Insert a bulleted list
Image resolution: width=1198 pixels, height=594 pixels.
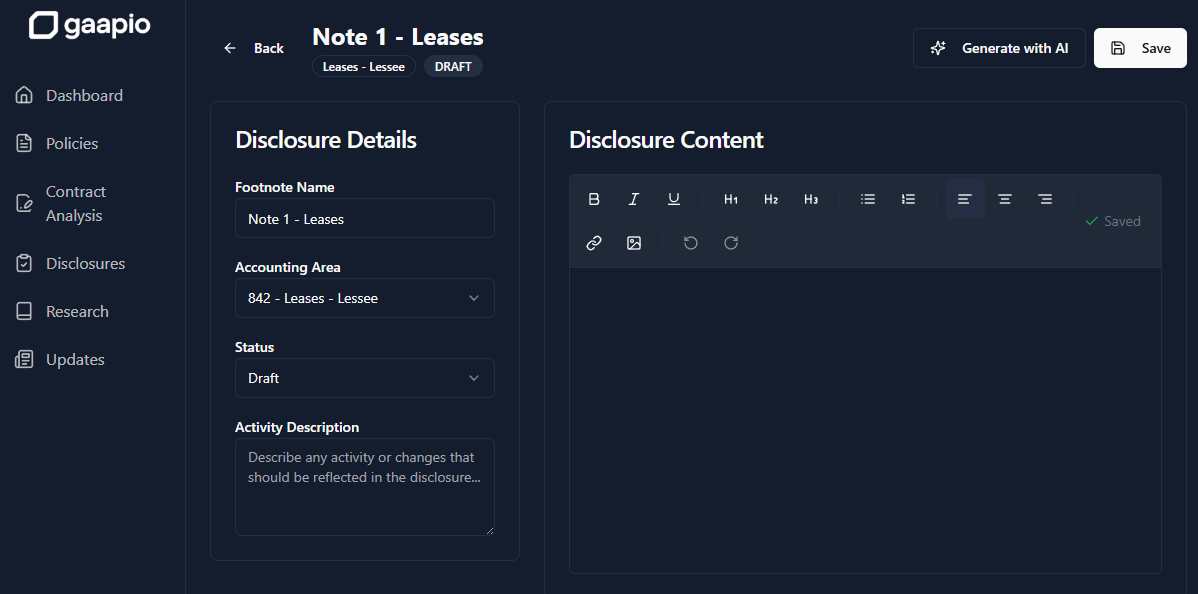868,199
